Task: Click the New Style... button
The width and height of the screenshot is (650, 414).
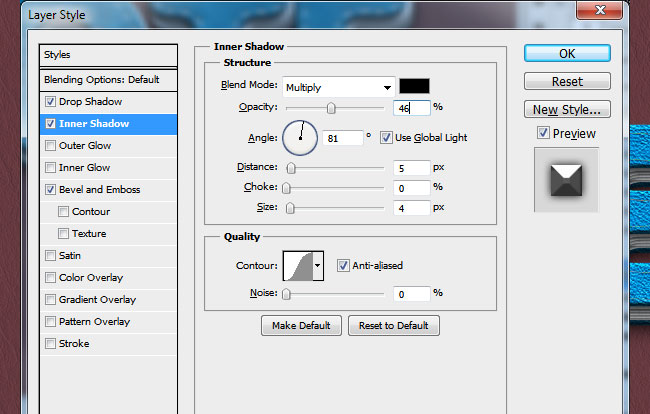Action: (x=567, y=109)
